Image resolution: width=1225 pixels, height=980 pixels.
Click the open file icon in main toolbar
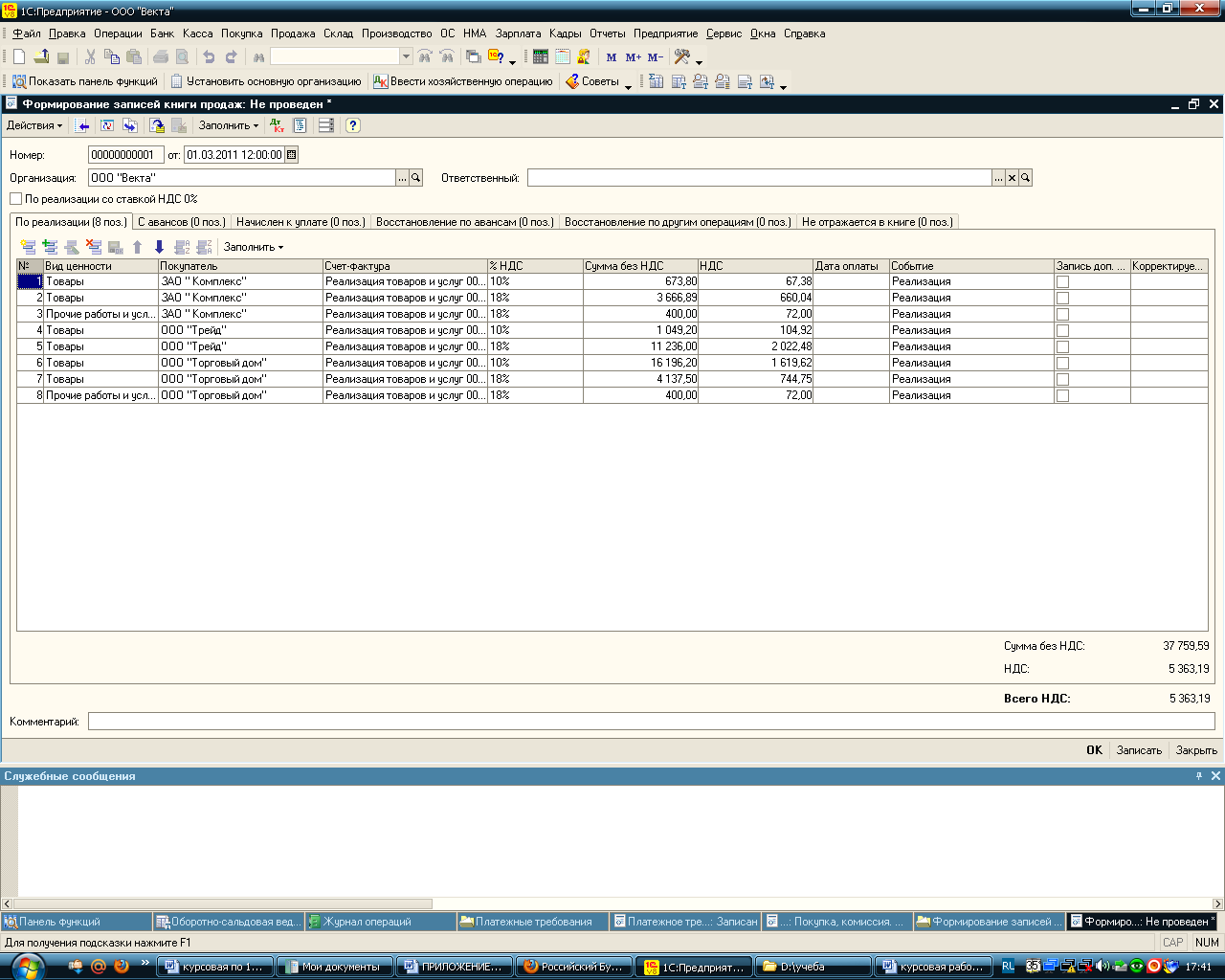tap(41, 57)
